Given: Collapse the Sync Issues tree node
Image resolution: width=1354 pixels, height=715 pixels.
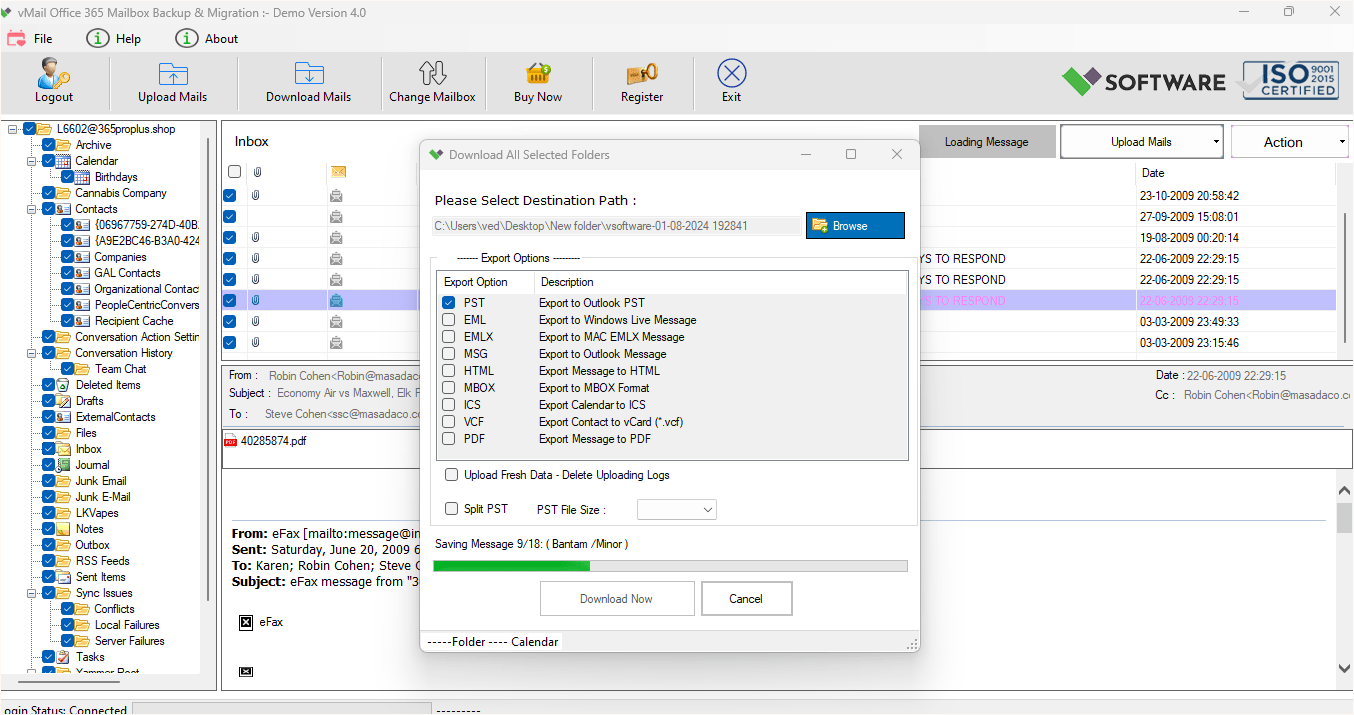Looking at the screenshot, I should coord(32,593).
